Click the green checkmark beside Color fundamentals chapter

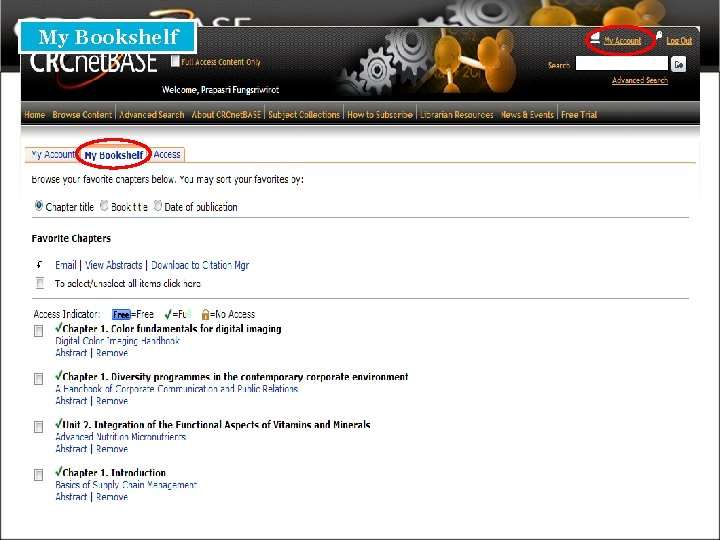[x=58, y=327]
